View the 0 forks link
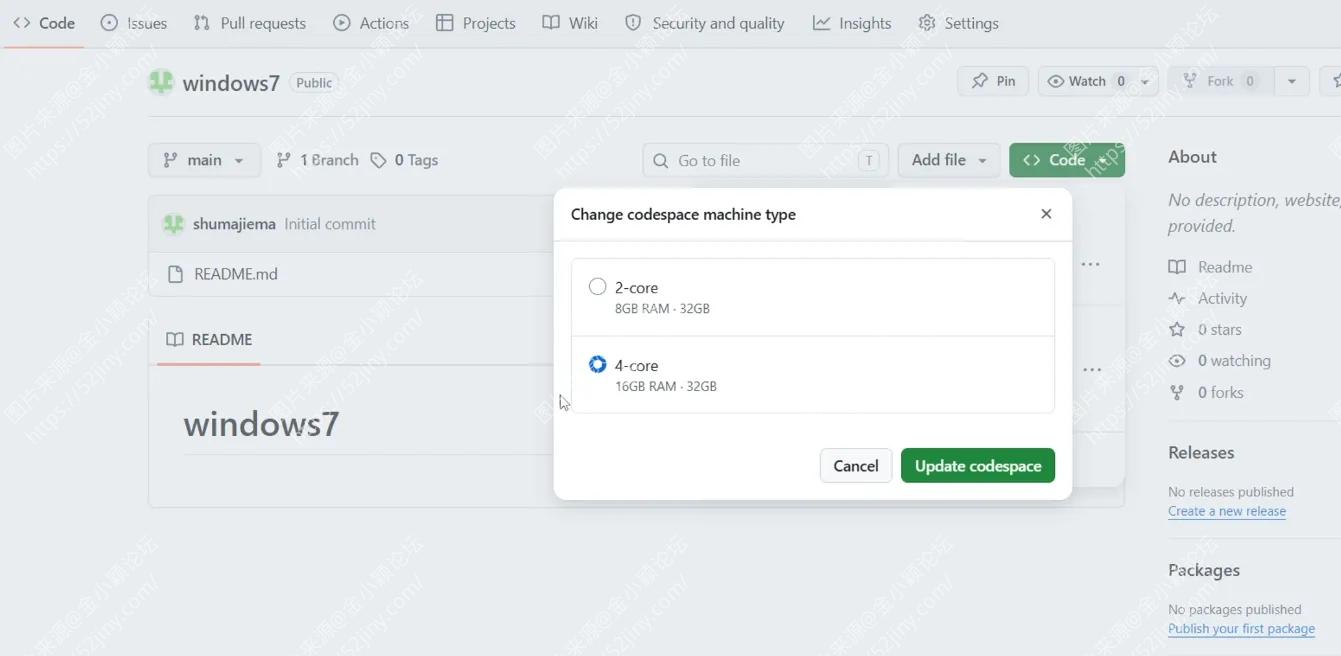Screen dimensions: 1341x656 pyautogui.click(x=1206, y=393)
